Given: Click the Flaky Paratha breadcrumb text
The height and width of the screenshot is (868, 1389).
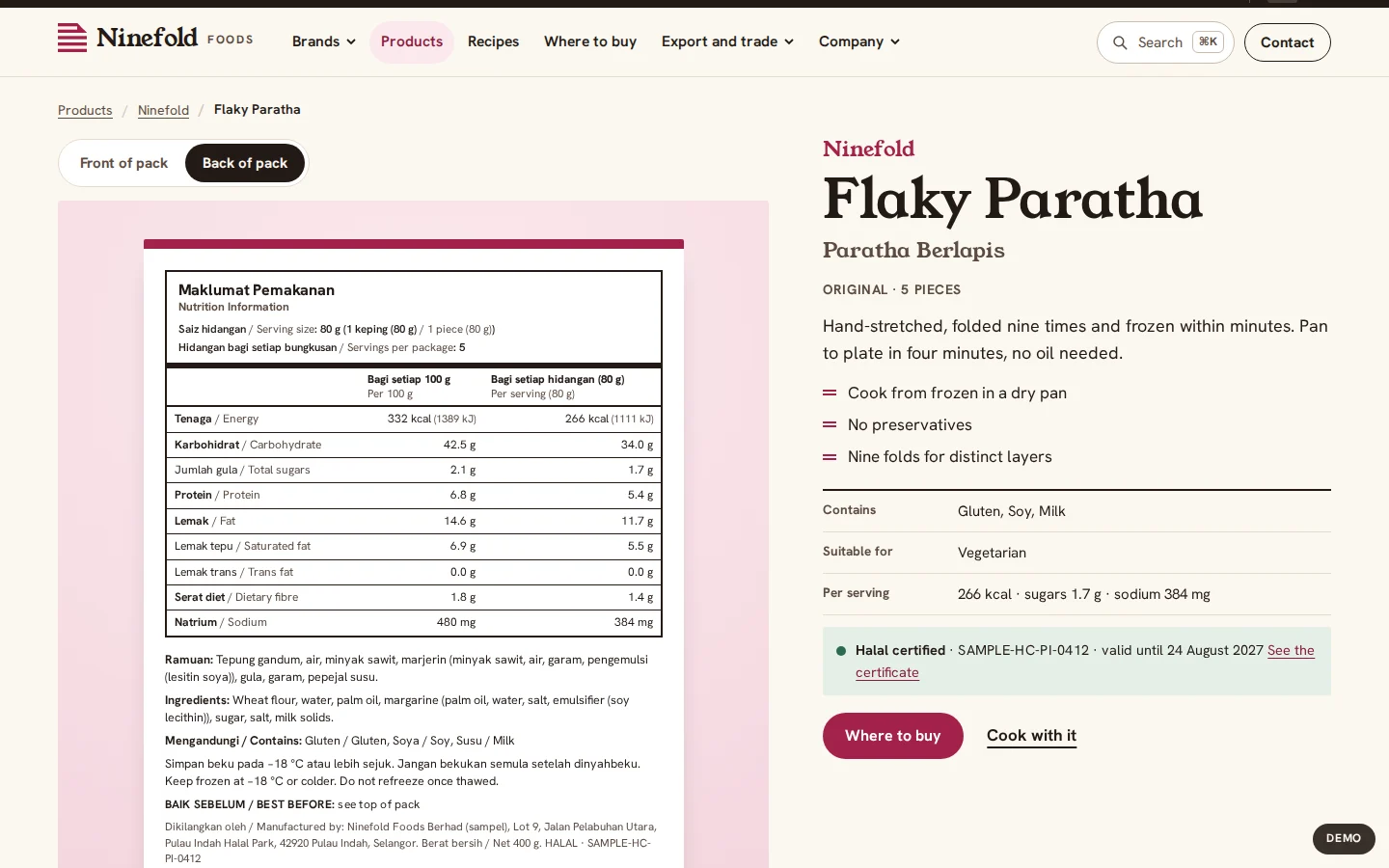Looking at the screenshot, I should click(x=258, y=109).
